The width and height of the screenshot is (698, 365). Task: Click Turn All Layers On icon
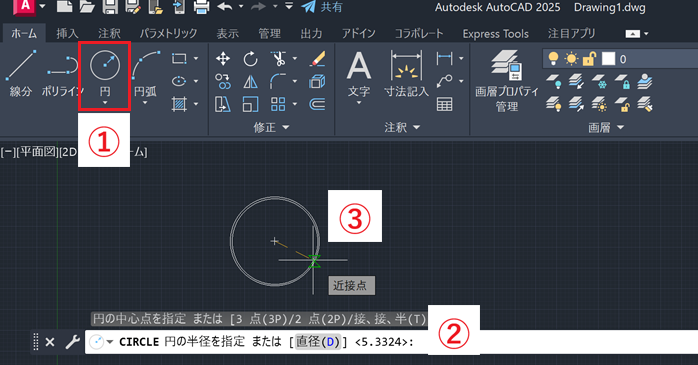pos(554,104)
